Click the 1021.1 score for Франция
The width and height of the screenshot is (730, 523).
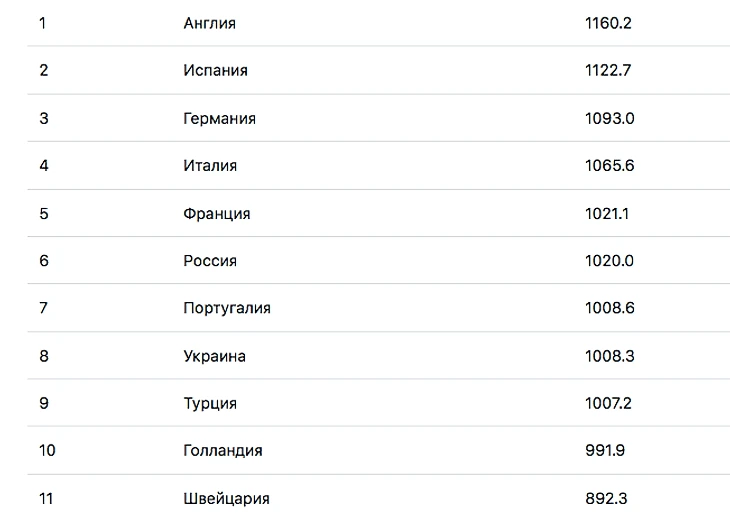tap(607, 214)
